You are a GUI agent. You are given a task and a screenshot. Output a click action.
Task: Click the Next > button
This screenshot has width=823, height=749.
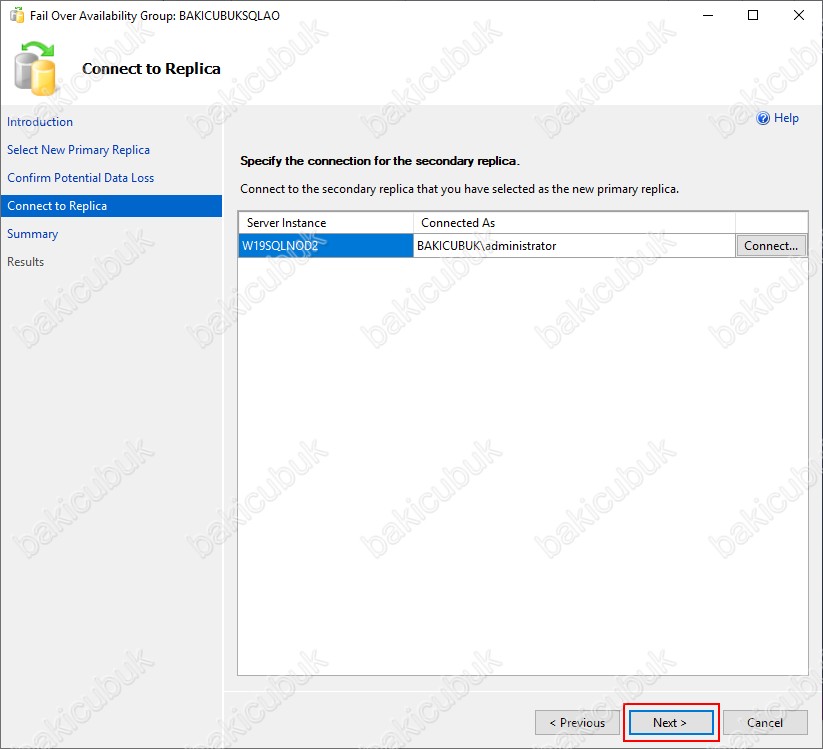click(670, 723)
